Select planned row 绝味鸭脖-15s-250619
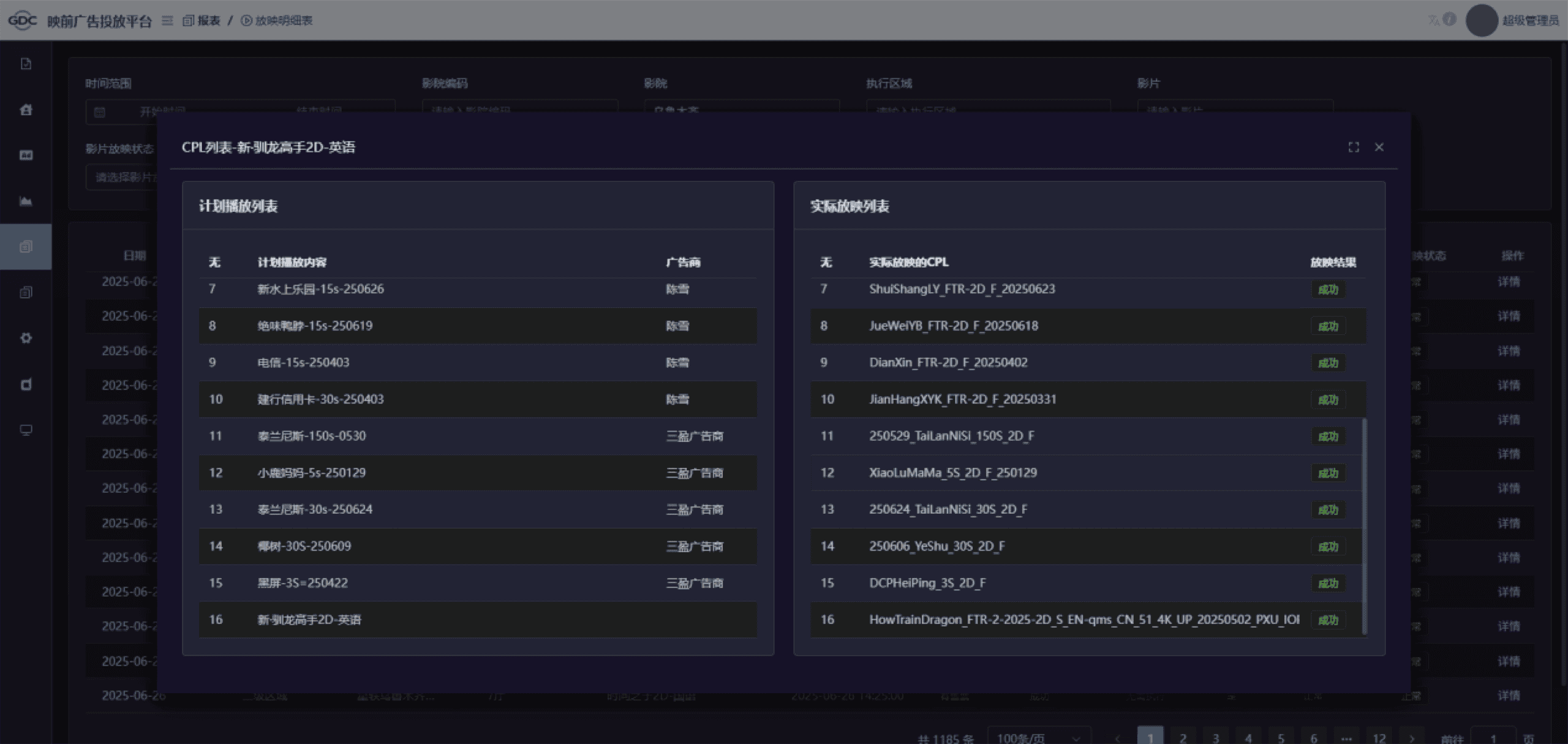The width and height of the screenshot is (1568, 744). [478, 326]
